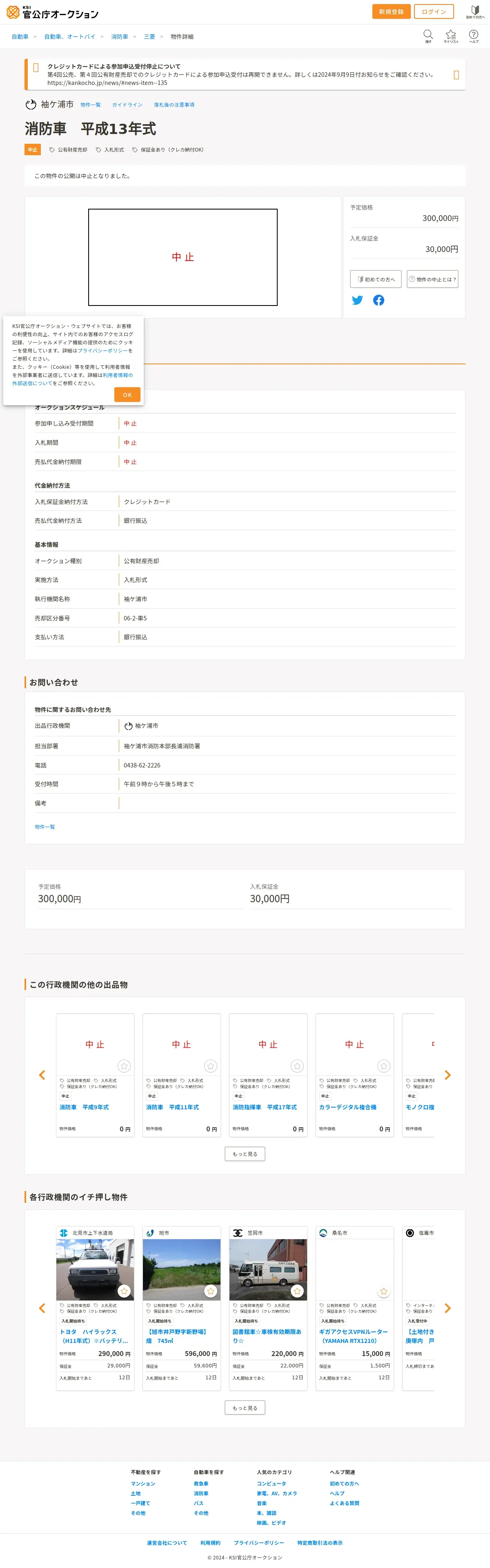Show next items in この行政機関の他の出品物 carousel
The image size is (490, 1568).
click(448, 1075)
